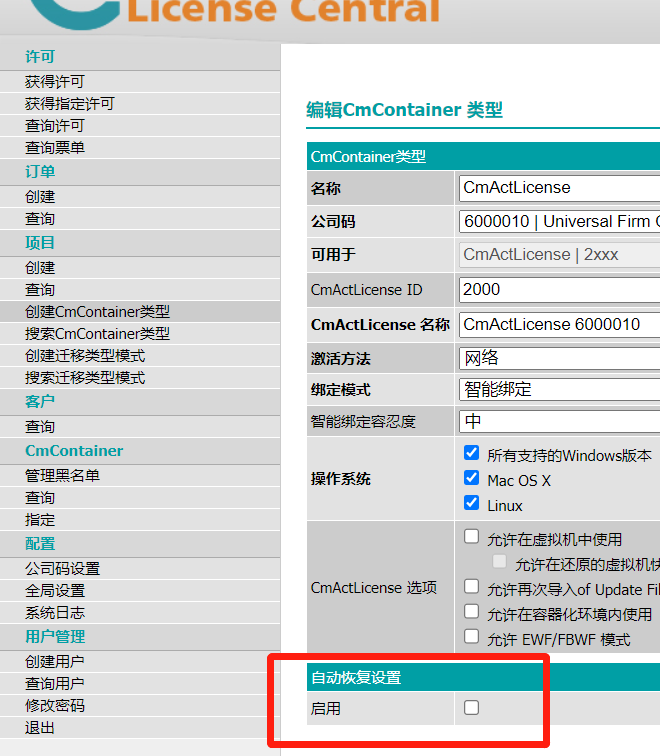View 系统日志 page
660x756 pixels.
[54, 613]
